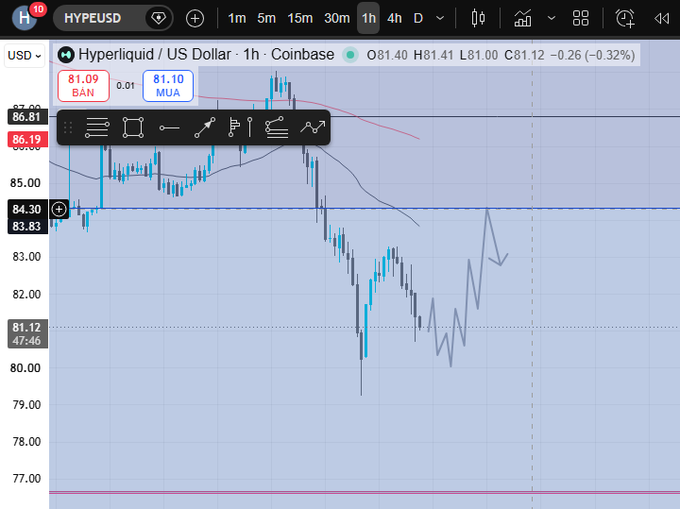Select the pink horizontal line near 77.00
The width and height of the screenshot is (680, 509).
tap(364, 493)
